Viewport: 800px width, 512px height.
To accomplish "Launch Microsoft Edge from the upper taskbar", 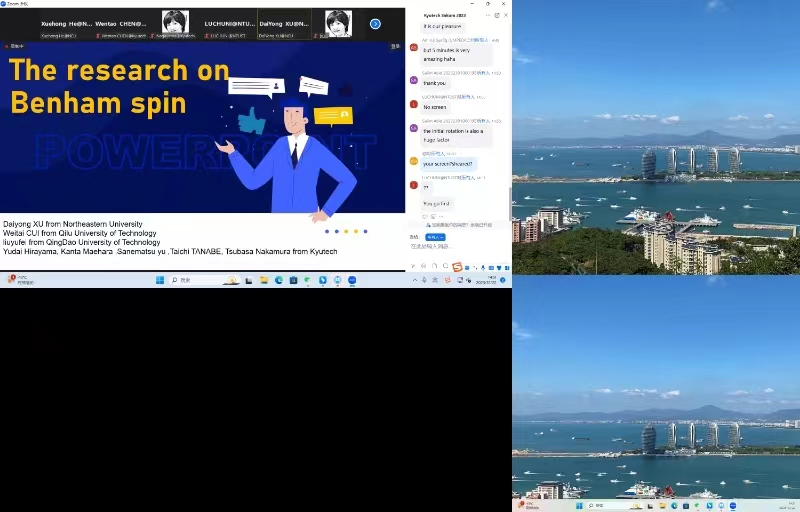I will click(x=279, y=280).
